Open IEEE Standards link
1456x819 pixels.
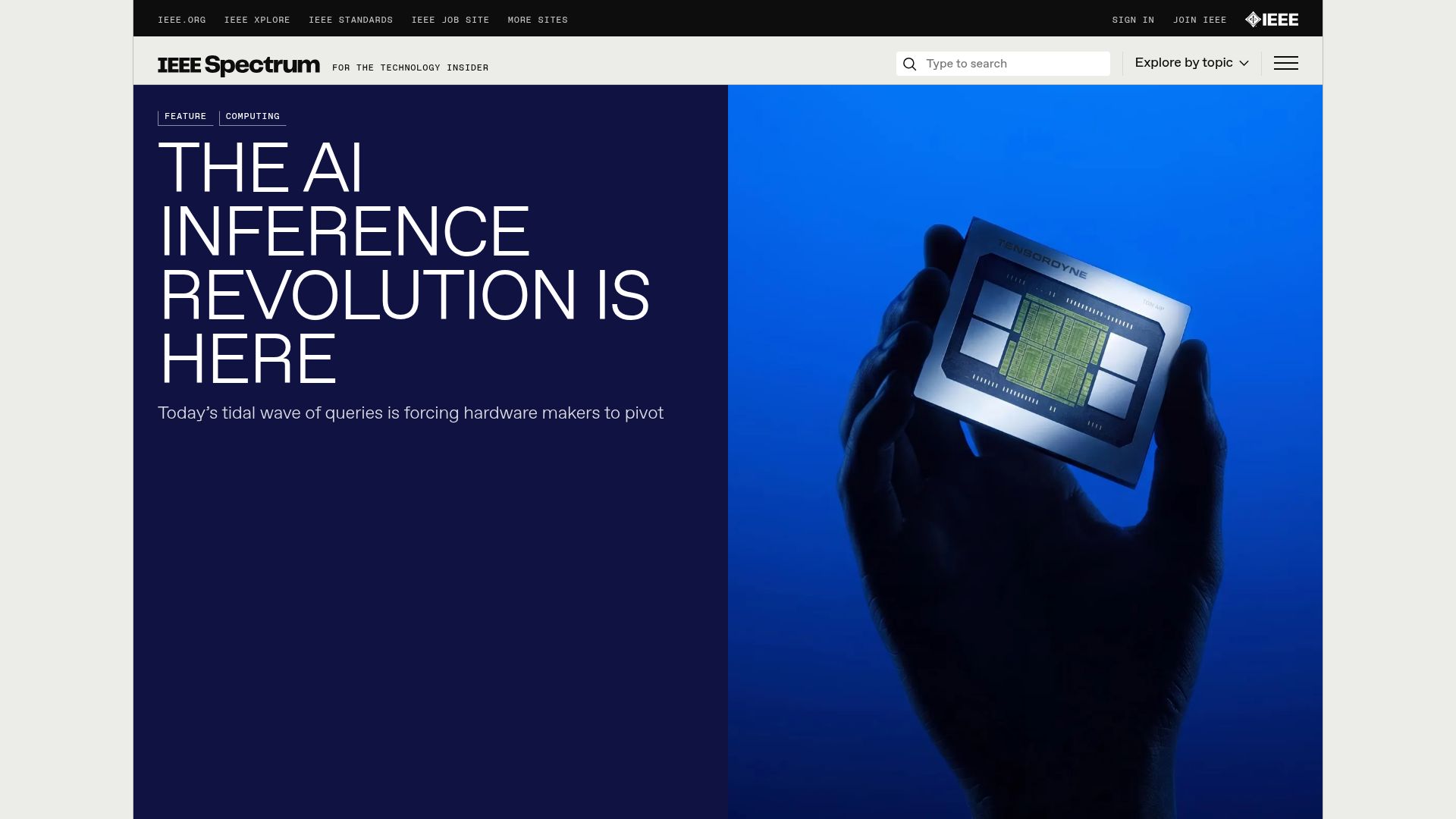click(351, 20)
